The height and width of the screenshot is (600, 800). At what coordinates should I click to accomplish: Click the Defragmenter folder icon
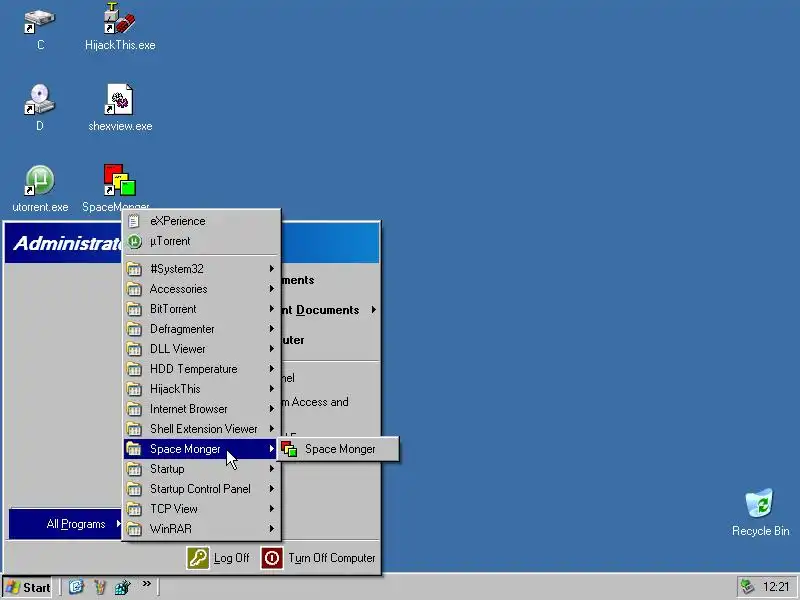[x=134, y=329]
